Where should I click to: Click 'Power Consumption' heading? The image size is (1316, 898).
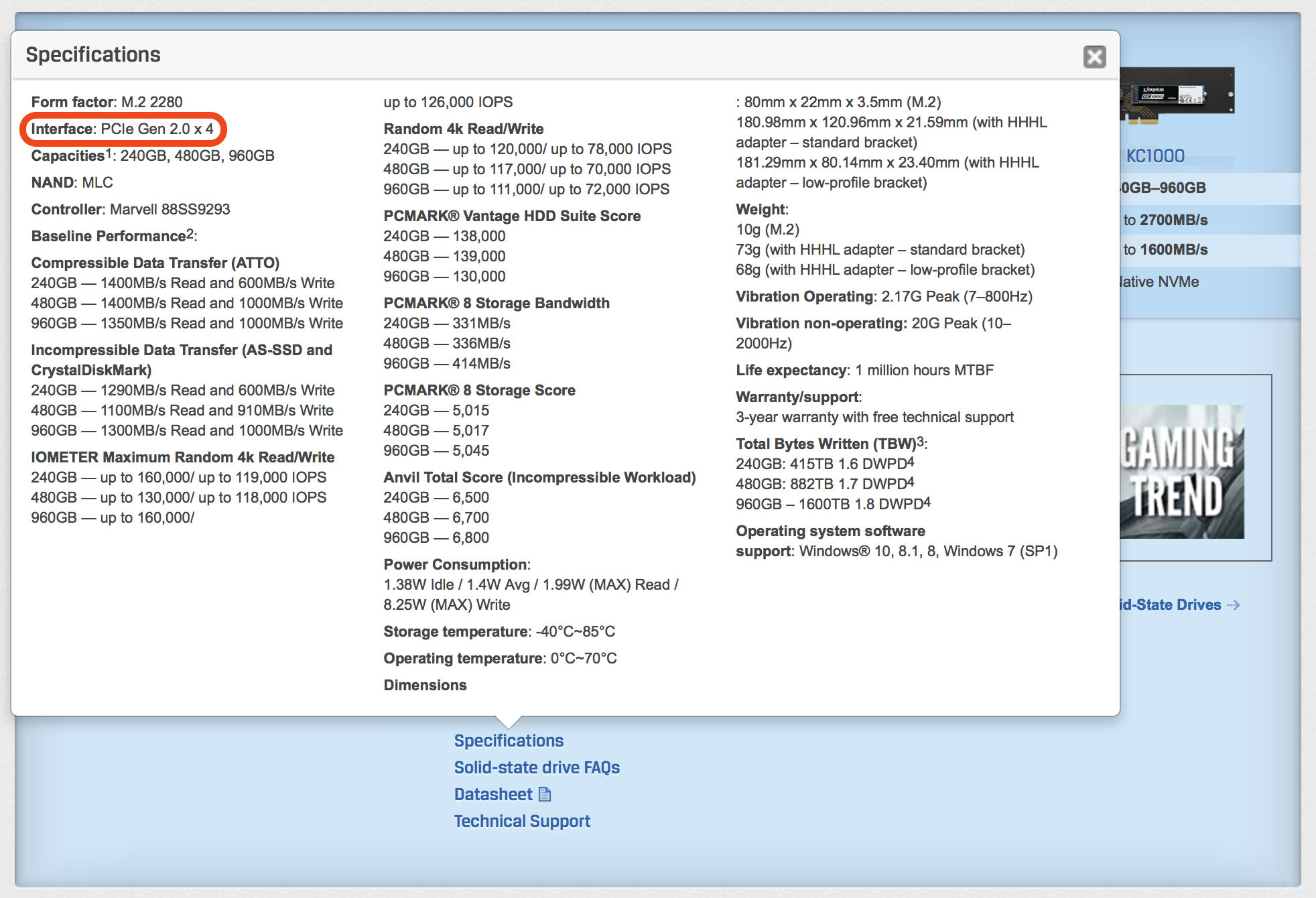457,564
